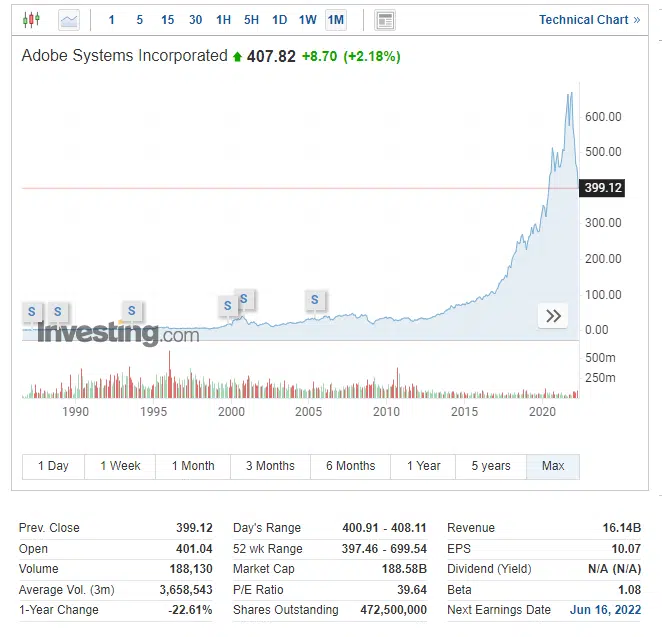This screenshot has width=662, height=637.
Task: Select the 5H interval
Action: [x=251, y=20]
